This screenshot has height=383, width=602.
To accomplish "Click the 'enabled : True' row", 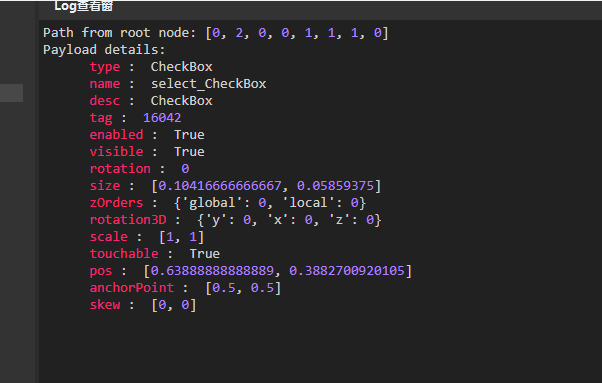I will [147, 134].
